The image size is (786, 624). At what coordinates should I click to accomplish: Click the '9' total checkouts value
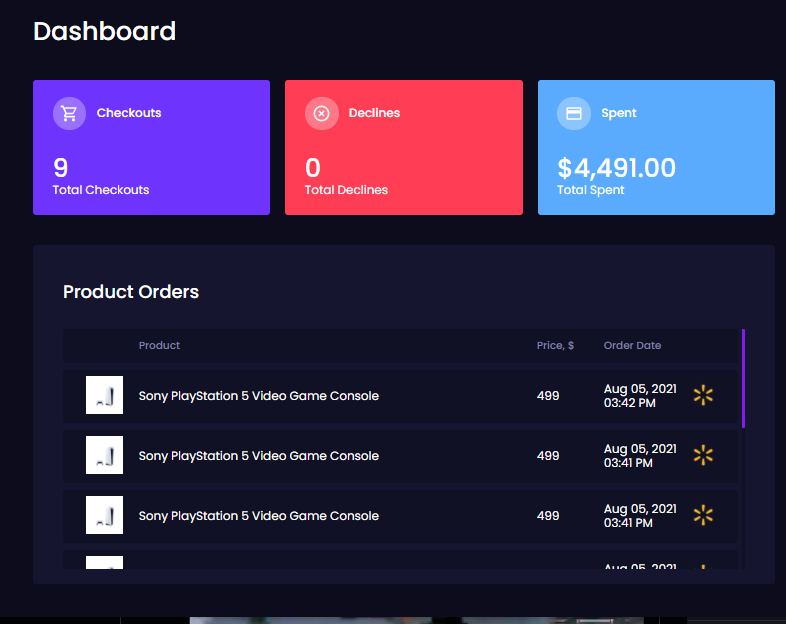(x=61, y=168)
